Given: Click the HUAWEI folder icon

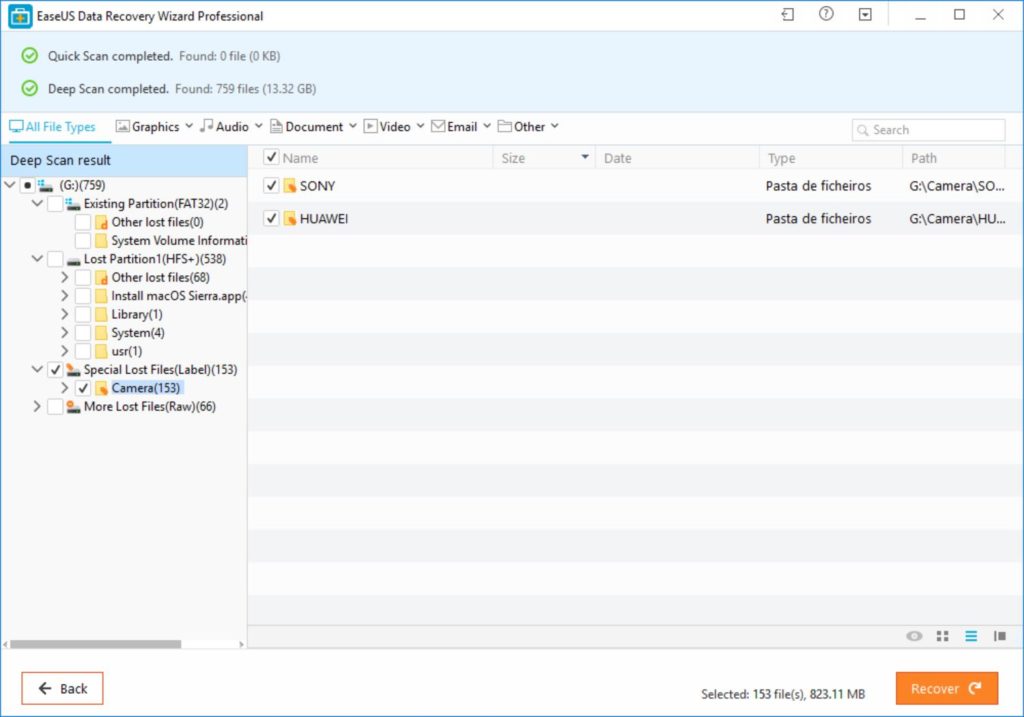Looking at the screenshot, I should pyautogui.click(x=290, y=219).
